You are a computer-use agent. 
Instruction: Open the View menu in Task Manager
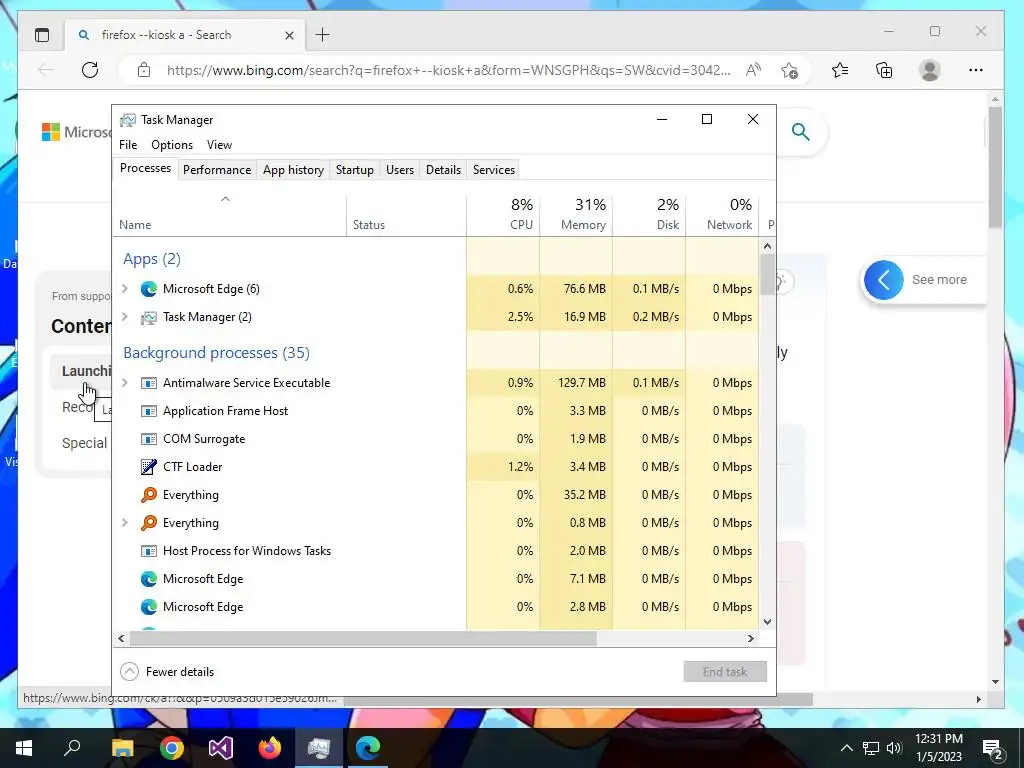219,145
